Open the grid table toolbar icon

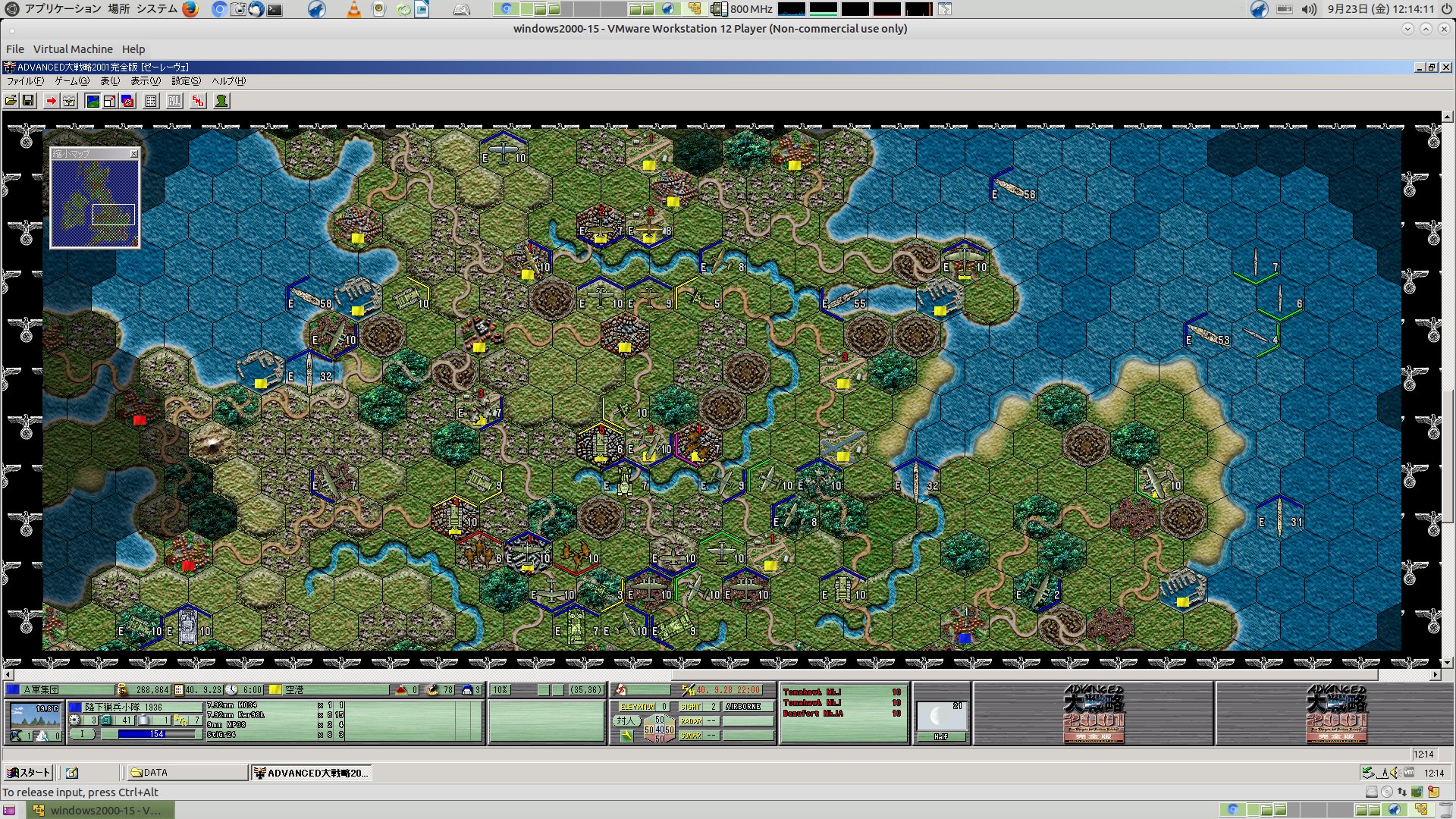pos(151,101)
